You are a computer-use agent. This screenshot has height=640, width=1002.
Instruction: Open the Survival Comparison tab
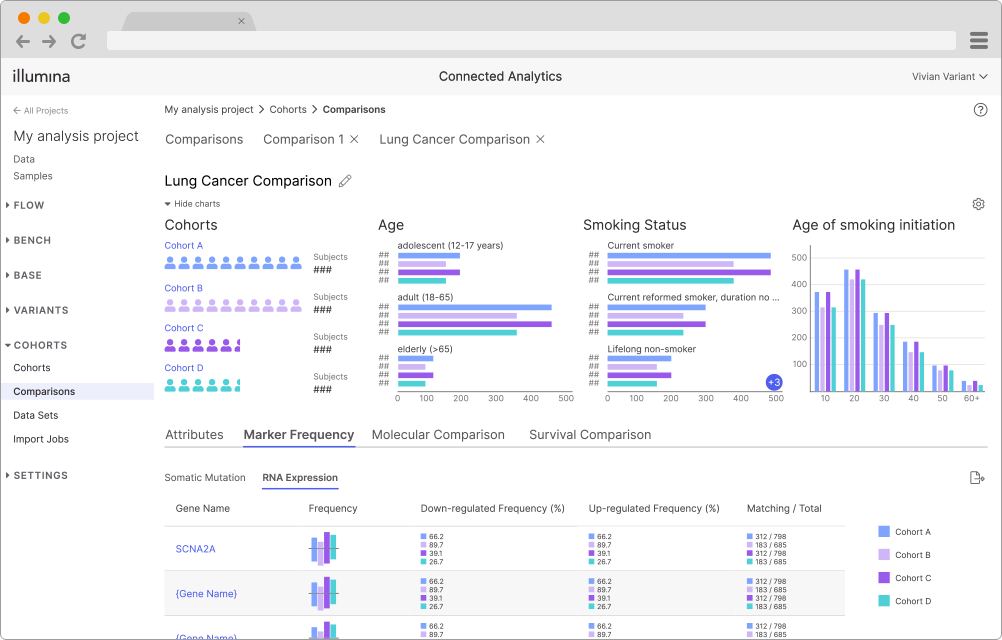tap(590, 435)
